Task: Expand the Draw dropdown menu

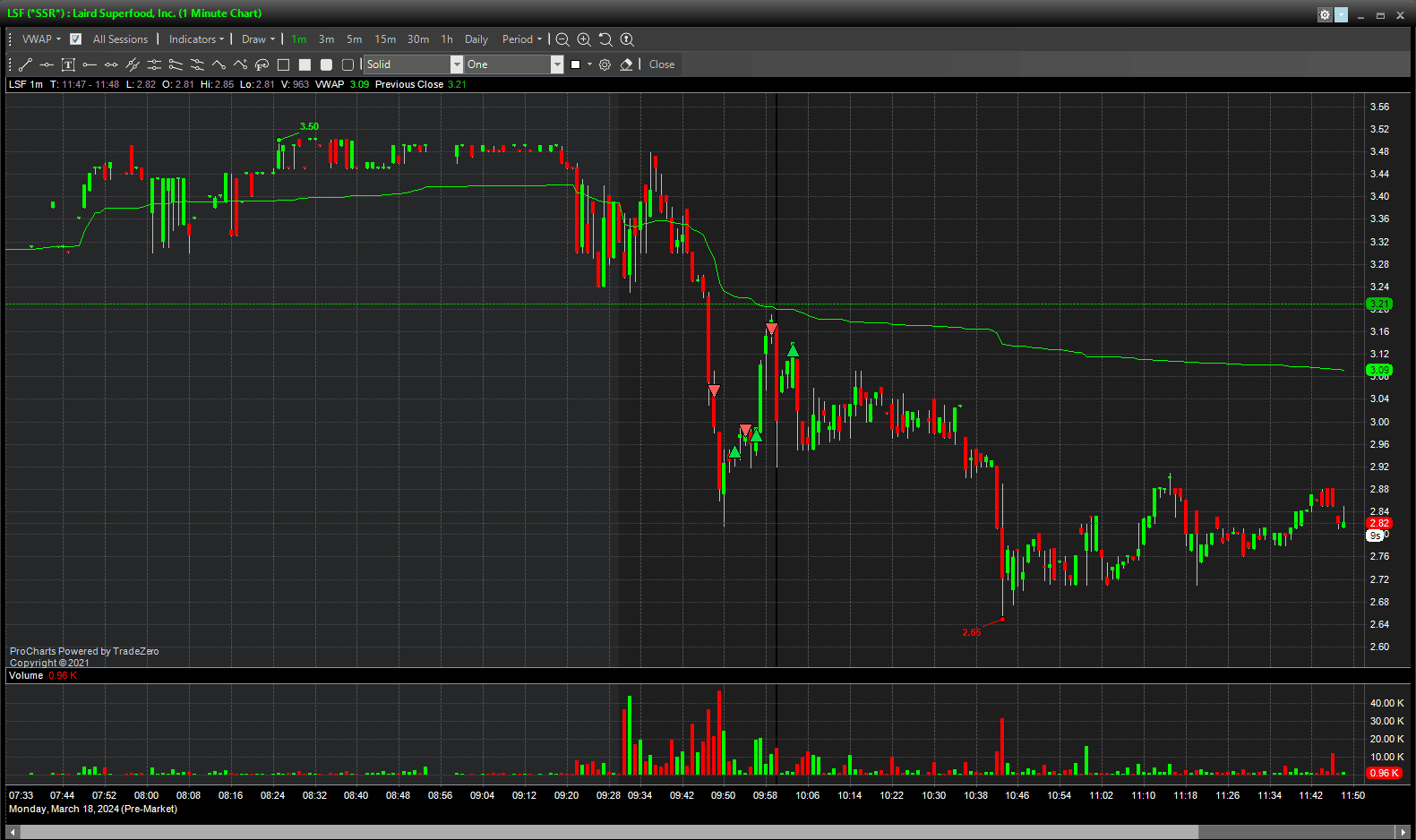Action: point(258,39)
